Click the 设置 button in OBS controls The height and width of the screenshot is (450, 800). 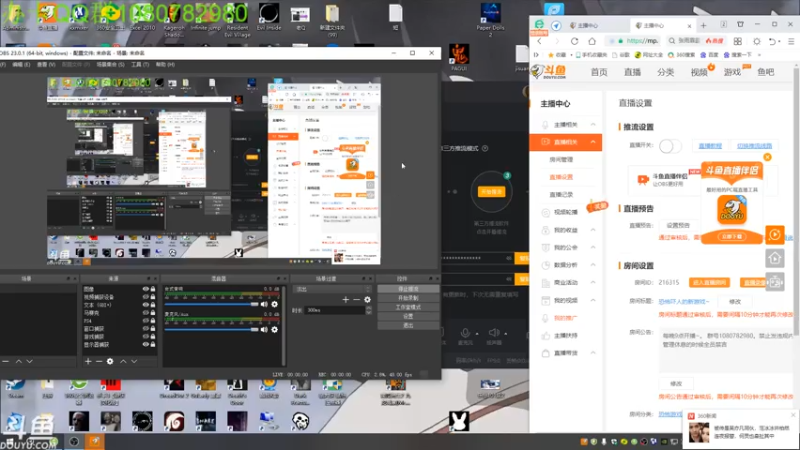coord(408,316)
